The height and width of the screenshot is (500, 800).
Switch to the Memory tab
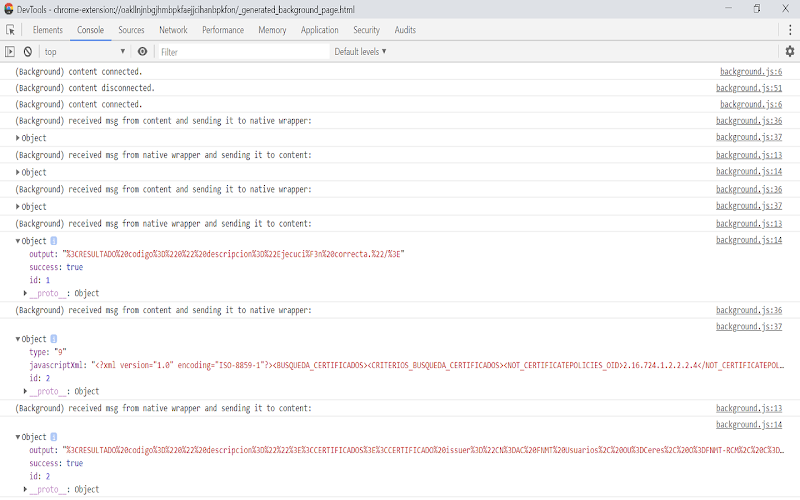pyautogui.click(x=272, y=30)
